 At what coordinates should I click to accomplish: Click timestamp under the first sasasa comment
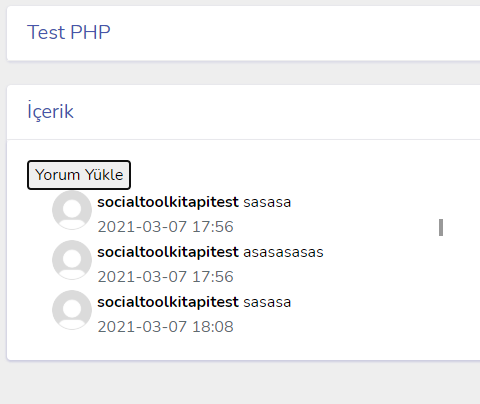(x=165, y=227)
